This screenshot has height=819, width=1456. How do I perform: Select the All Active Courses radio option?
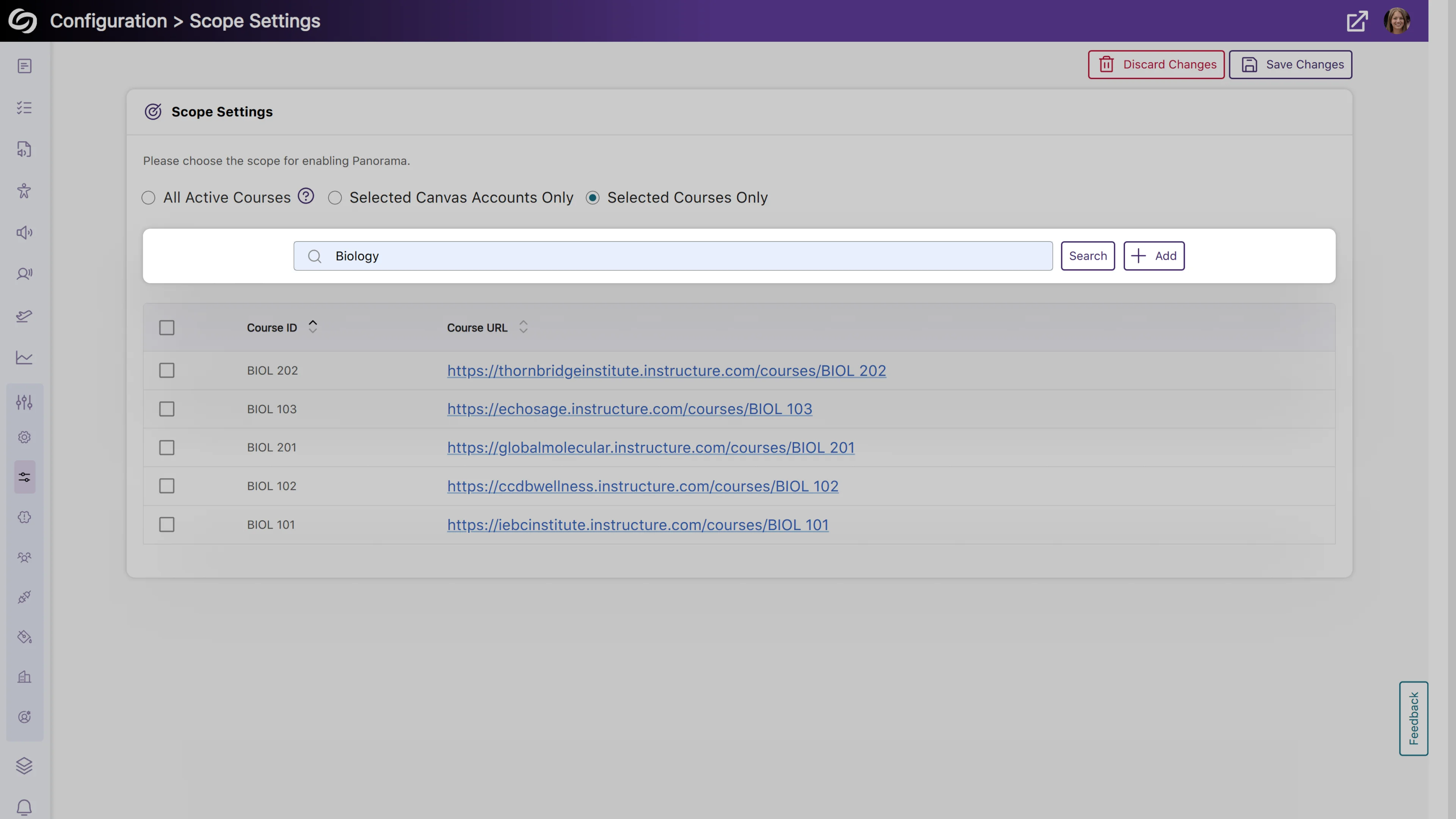pyautogui.click(x=149, y=198)
